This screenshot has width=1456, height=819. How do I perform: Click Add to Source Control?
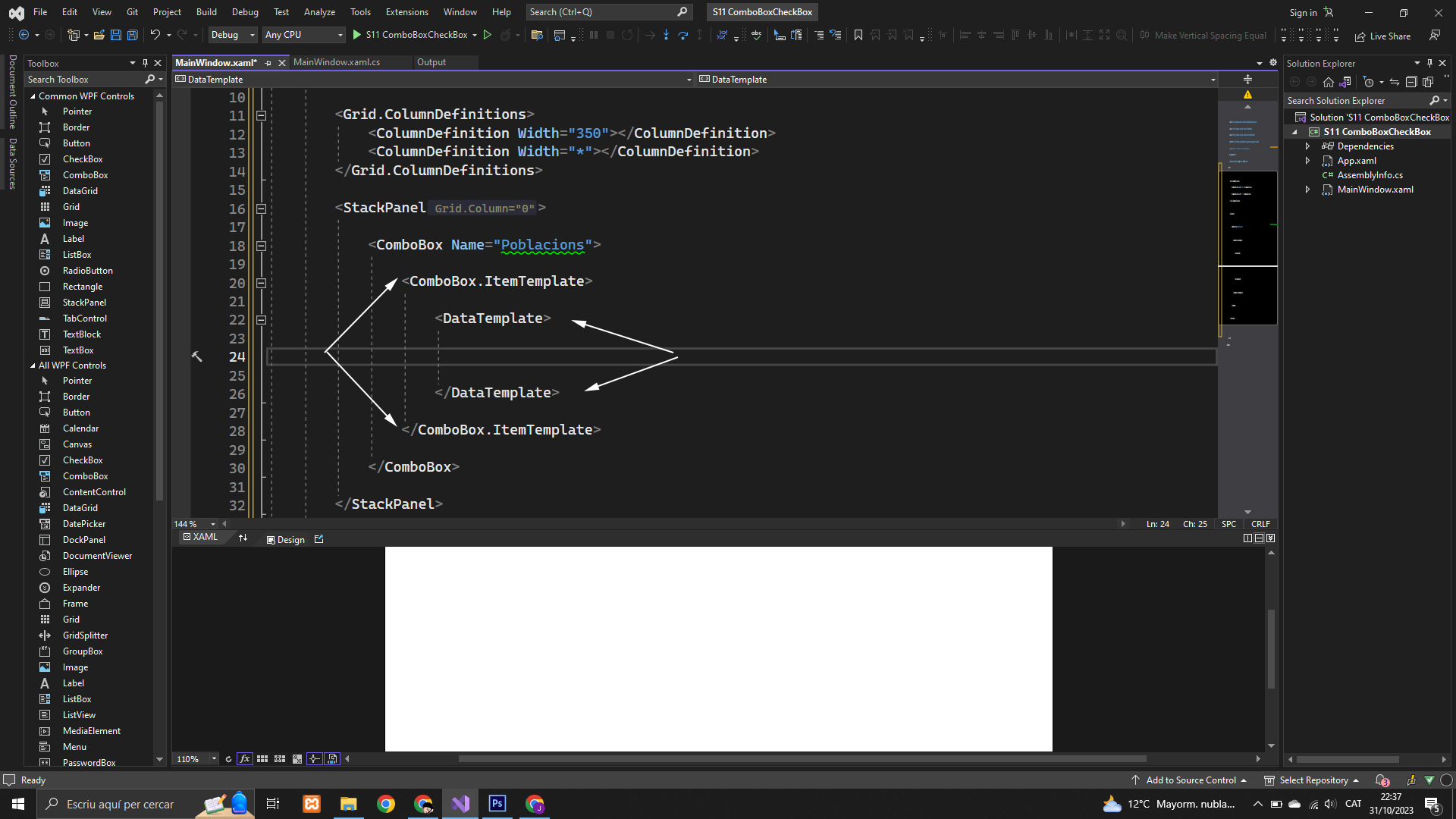point(1191,780)
